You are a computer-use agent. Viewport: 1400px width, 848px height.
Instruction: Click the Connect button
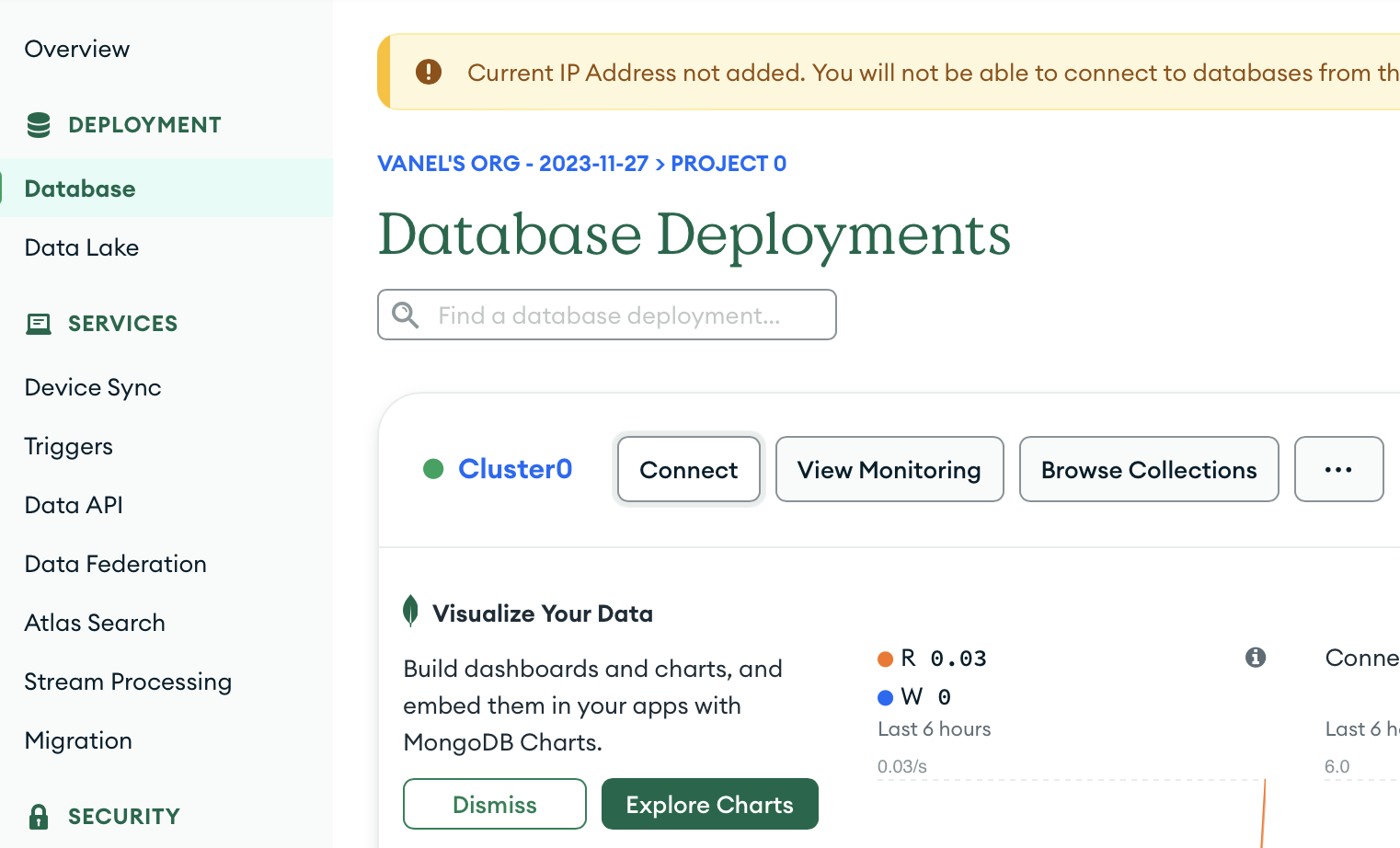click(689, 469)
